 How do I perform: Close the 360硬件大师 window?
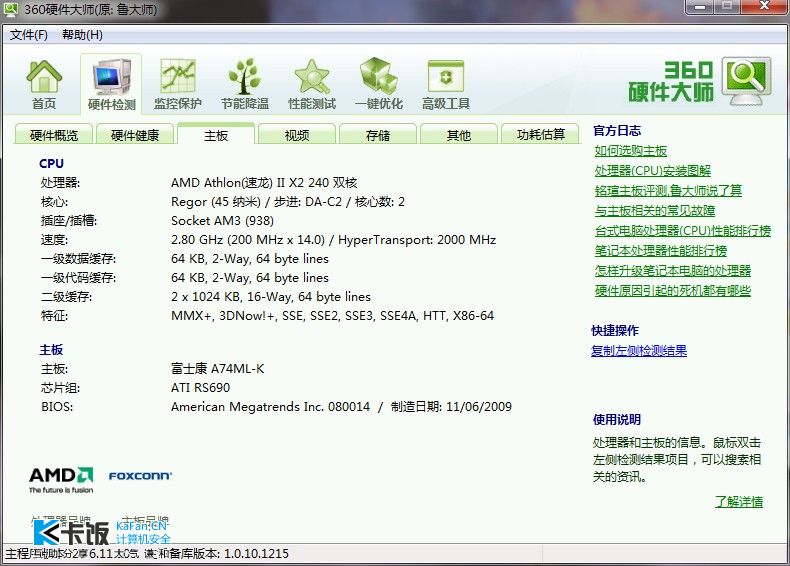[x=764, y=7]
